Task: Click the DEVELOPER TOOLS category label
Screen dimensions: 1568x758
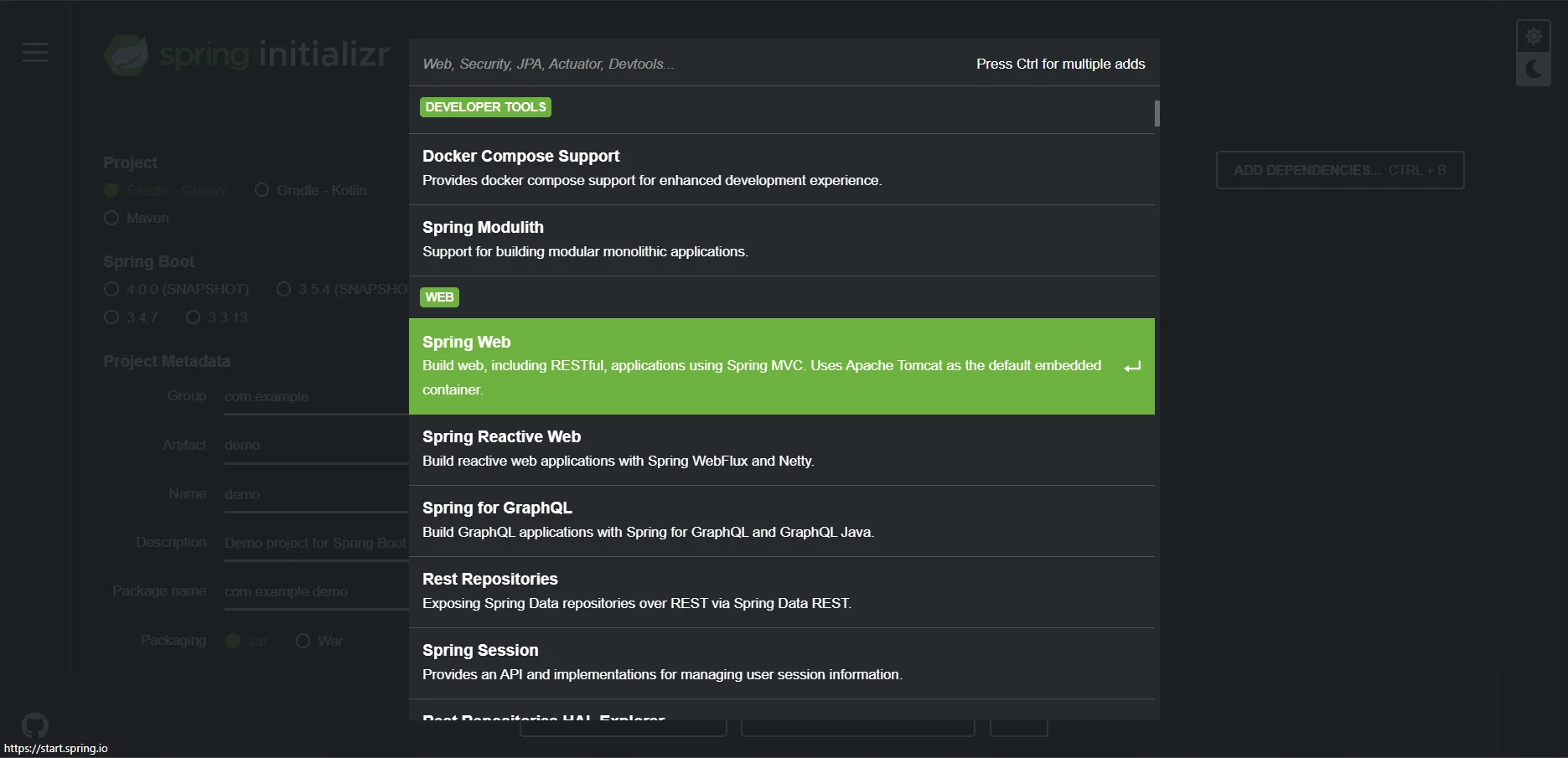Action: 485,107
